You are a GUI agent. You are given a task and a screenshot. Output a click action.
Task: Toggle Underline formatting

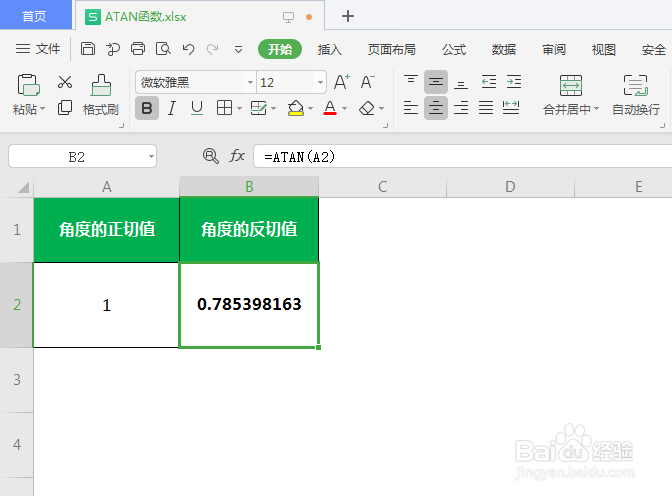pyautogui.click(x=197, y=108)
